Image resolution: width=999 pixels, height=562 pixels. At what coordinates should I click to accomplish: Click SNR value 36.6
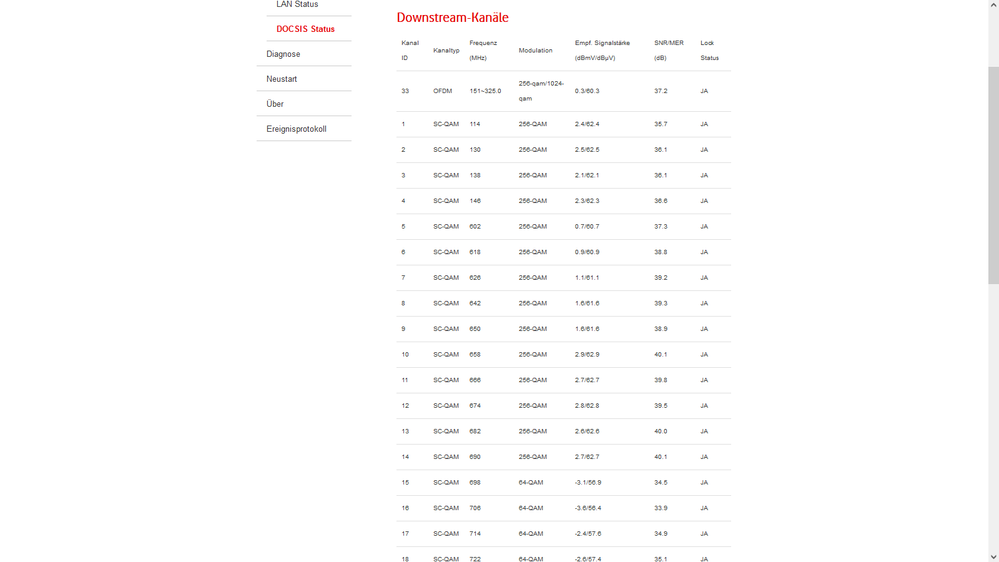click(661, 201)
